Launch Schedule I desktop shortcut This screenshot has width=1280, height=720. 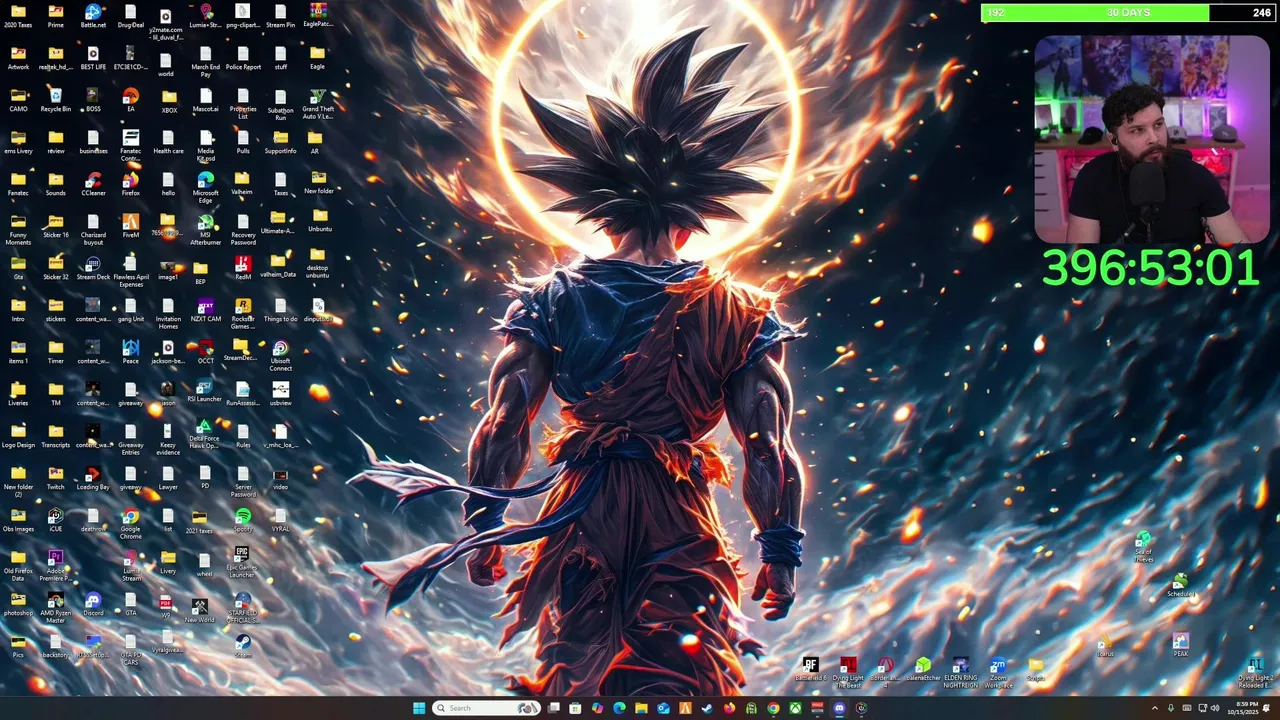tap(1181, 585)
